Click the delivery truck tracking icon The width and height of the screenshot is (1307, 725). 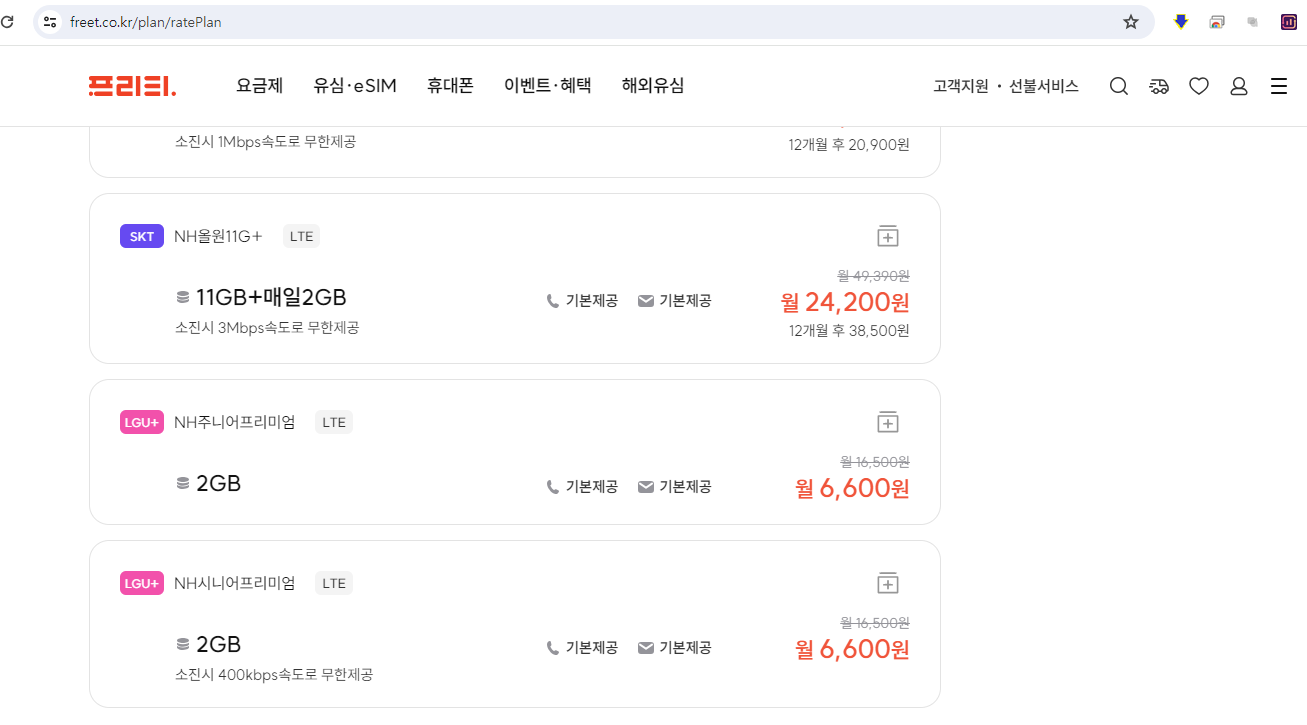pos(1158,86)
